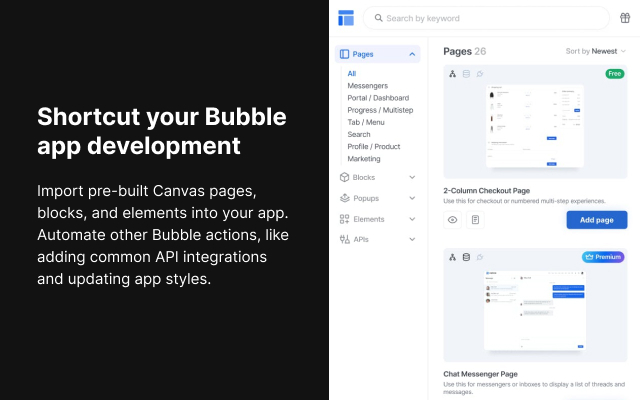Select the Search category
The height and width of the screenshot is (400, 640).
pos(359,134)
